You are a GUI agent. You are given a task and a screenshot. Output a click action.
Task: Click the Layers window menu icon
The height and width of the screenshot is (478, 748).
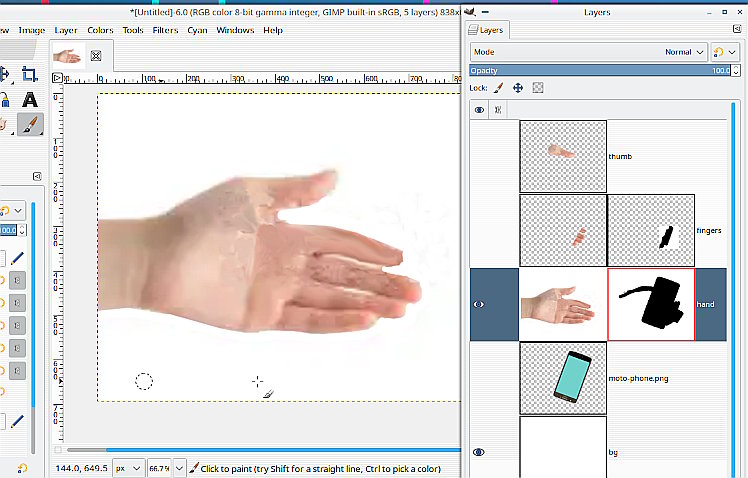click(x=470, y=12)
